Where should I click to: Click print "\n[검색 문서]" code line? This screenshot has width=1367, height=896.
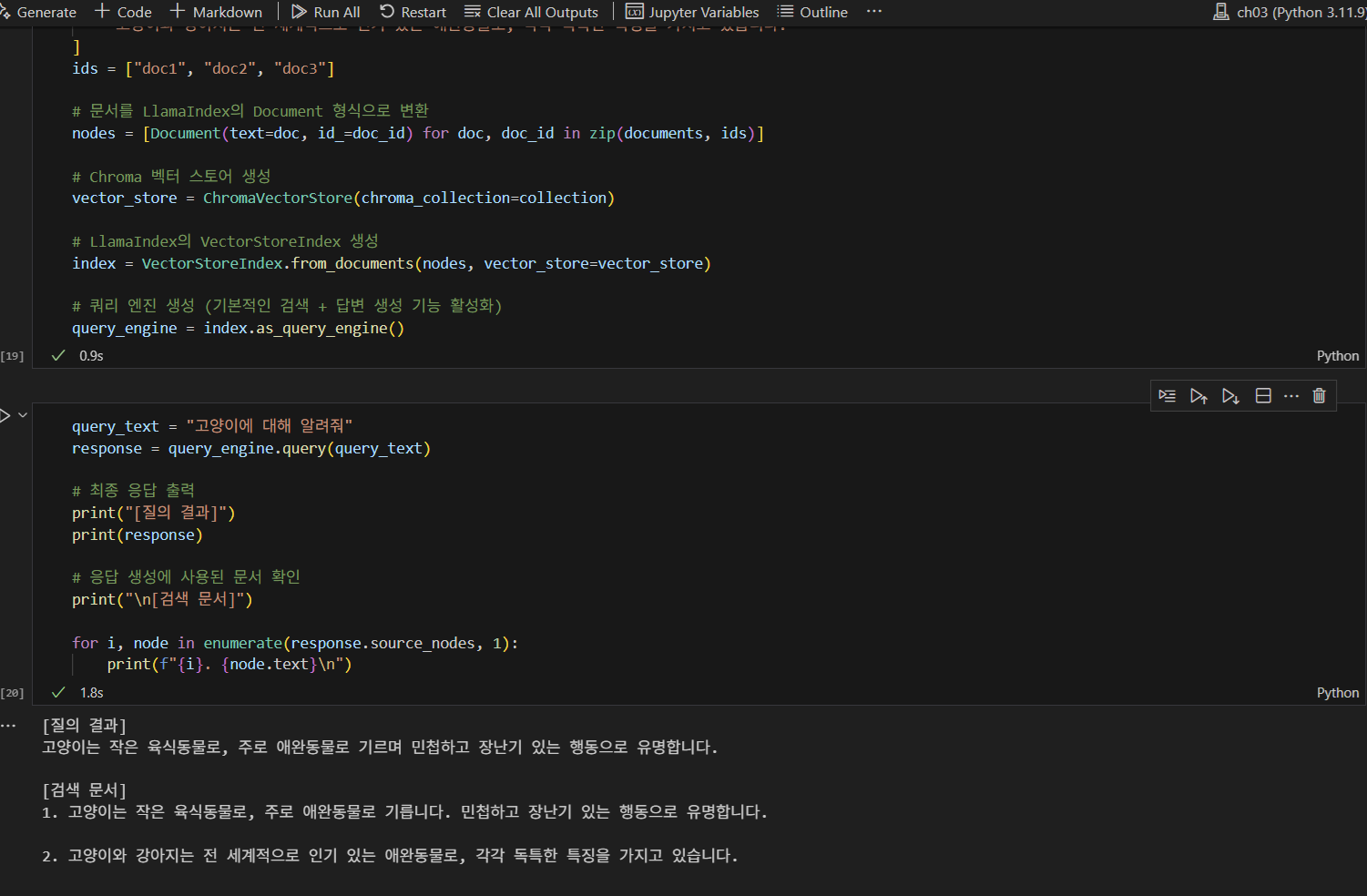click(162, 599)
